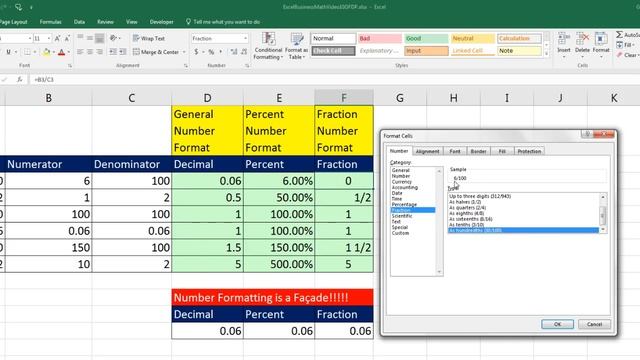Image resolution: width=640 pixels, height=360 pixels.
Task: Click Decrease Indent icon
Action: pos(113,52)
